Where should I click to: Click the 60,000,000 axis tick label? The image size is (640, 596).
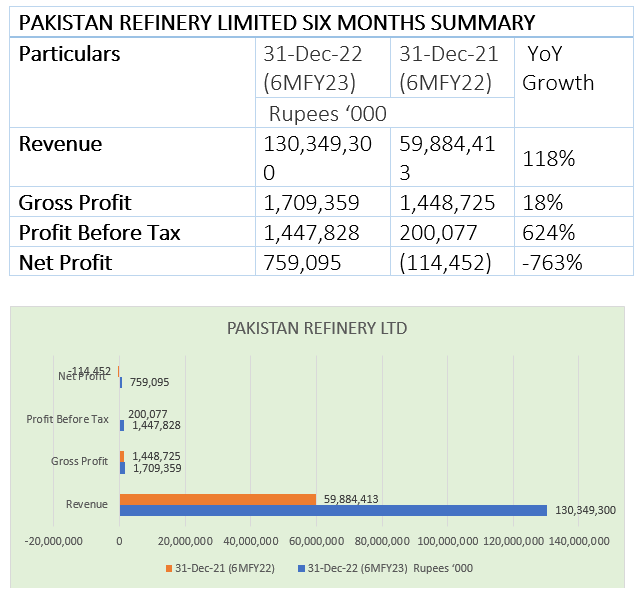click(x=316, y=541)
